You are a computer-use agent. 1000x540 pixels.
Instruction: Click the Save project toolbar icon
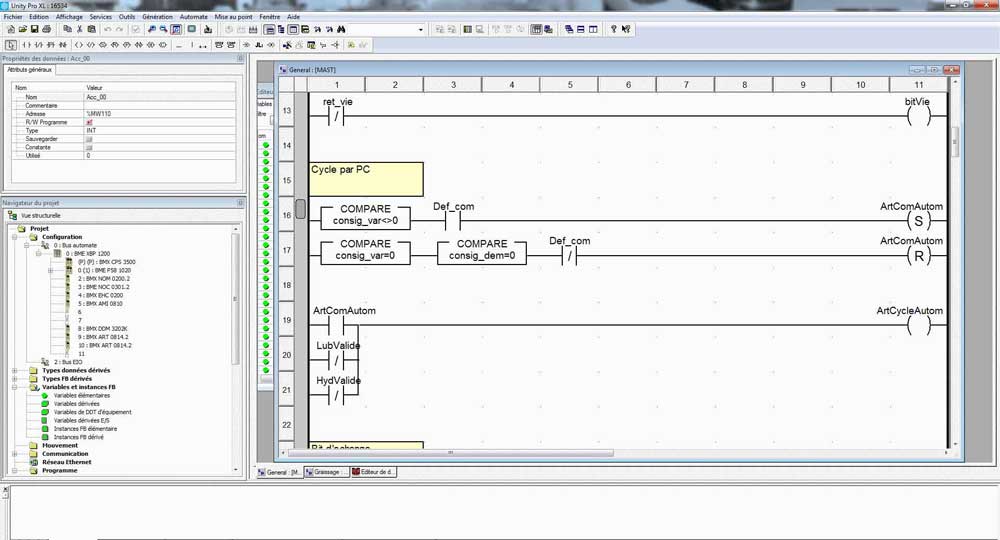(34, 30)
